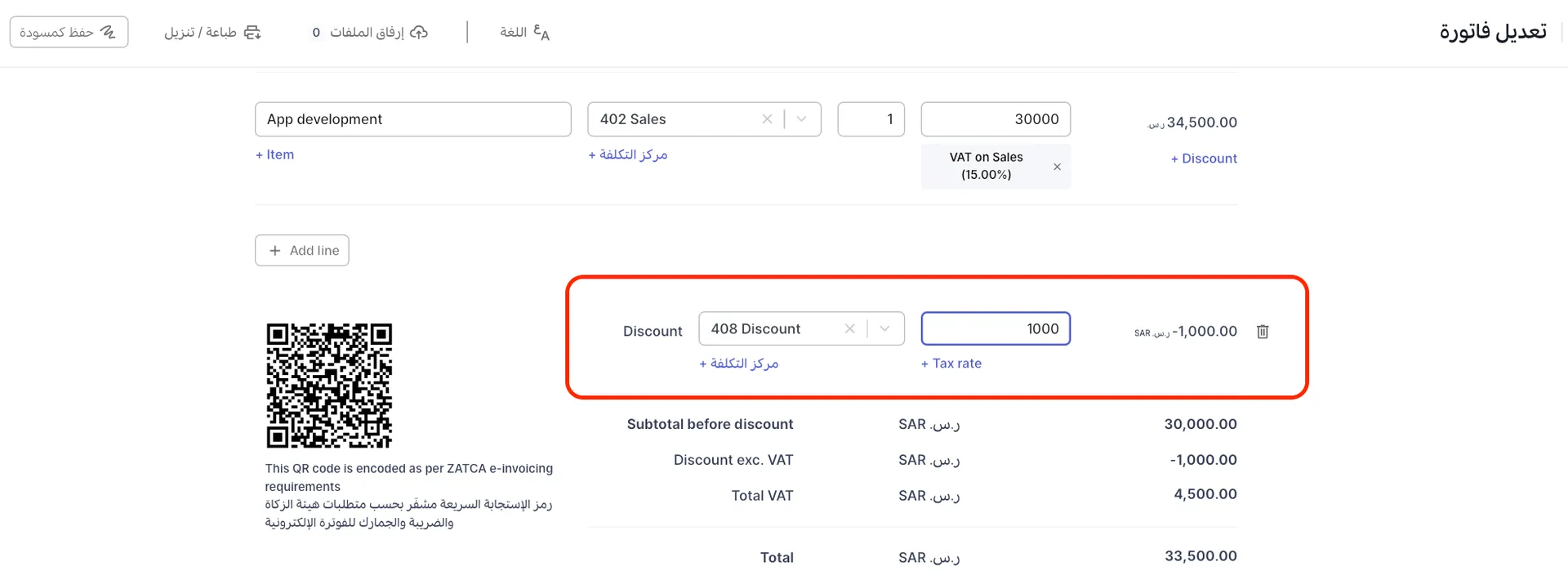Delete the discount line using the trash icon
Screen dimensions: 1568x580
coord(1263,332)
